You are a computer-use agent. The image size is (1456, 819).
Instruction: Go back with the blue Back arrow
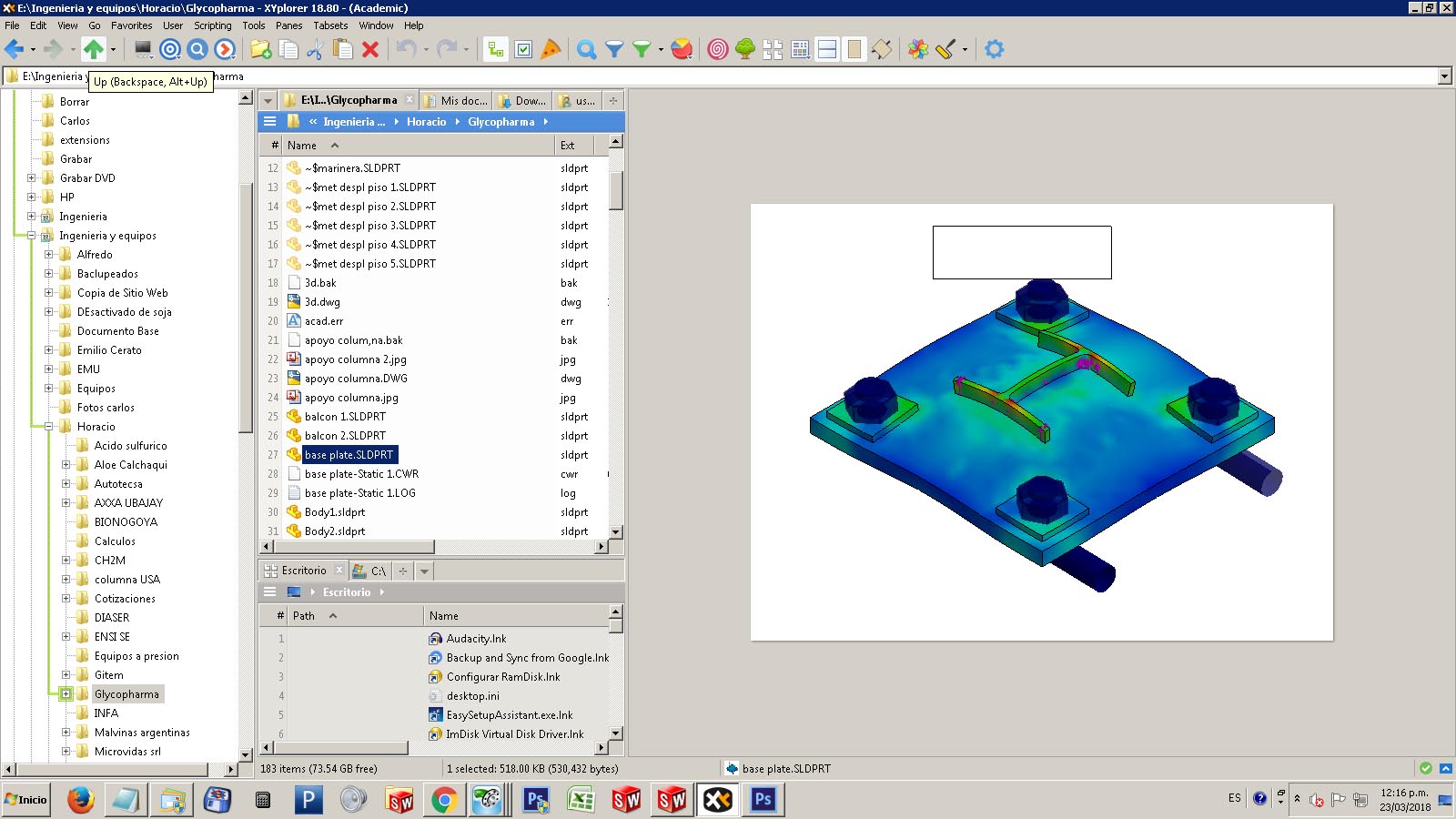[15, 49]
